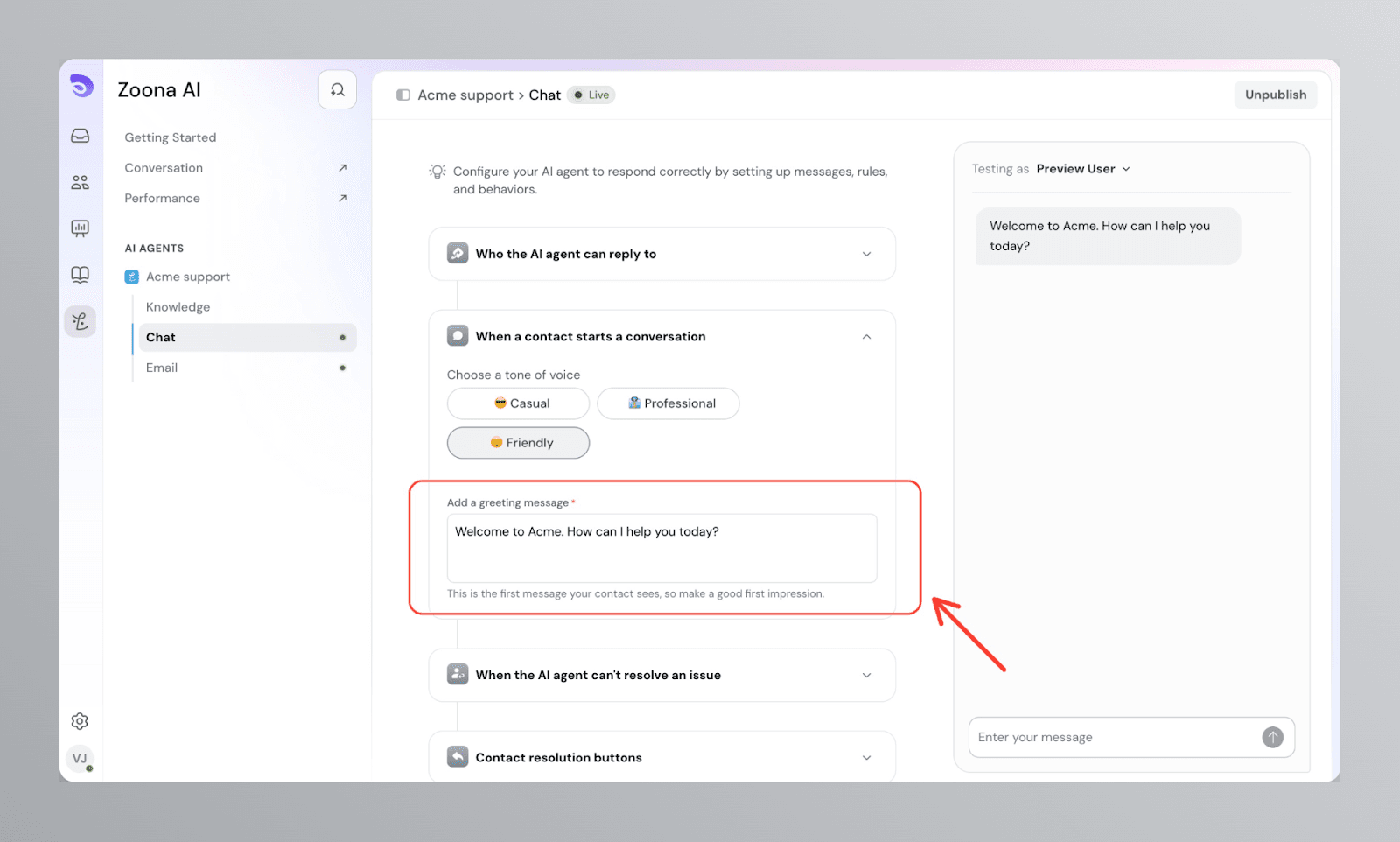
Task: Open the knowledge book icon in rail
Action: [80, 275]
